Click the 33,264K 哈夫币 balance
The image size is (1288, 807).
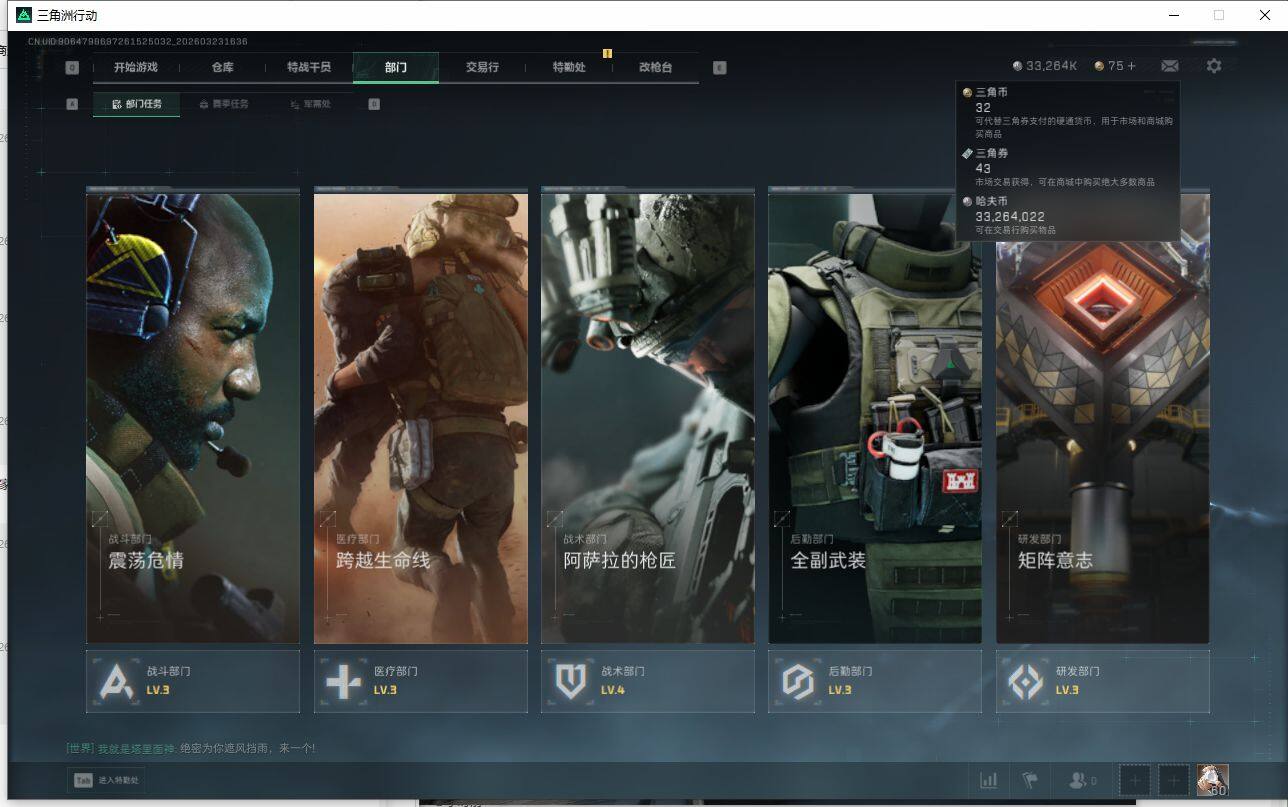[x=1045, y=66]
